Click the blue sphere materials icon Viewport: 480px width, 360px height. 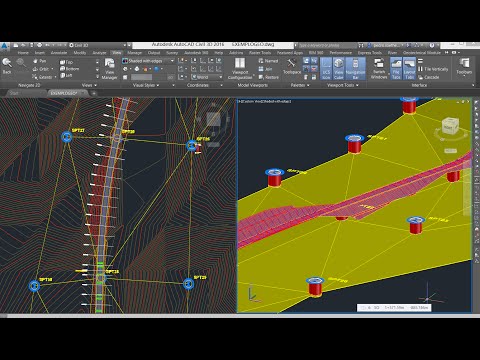pyautogui.click(x=156, y=69)
